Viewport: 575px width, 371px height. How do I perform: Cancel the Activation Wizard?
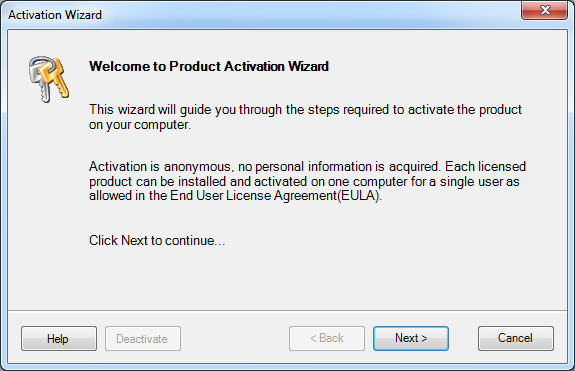click(516, 338)
